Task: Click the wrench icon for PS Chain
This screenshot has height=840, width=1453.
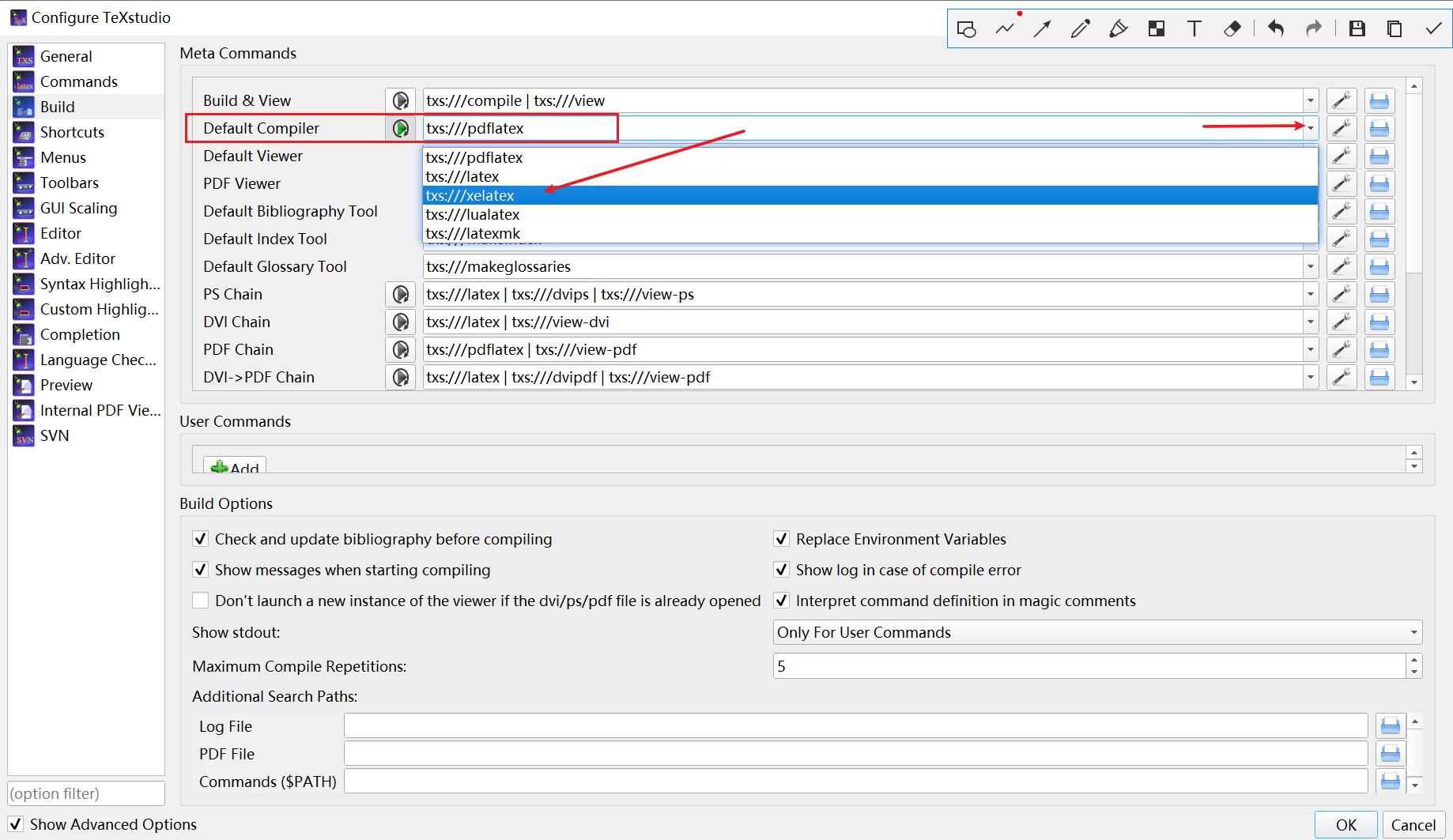Action: pos(1342,294)
